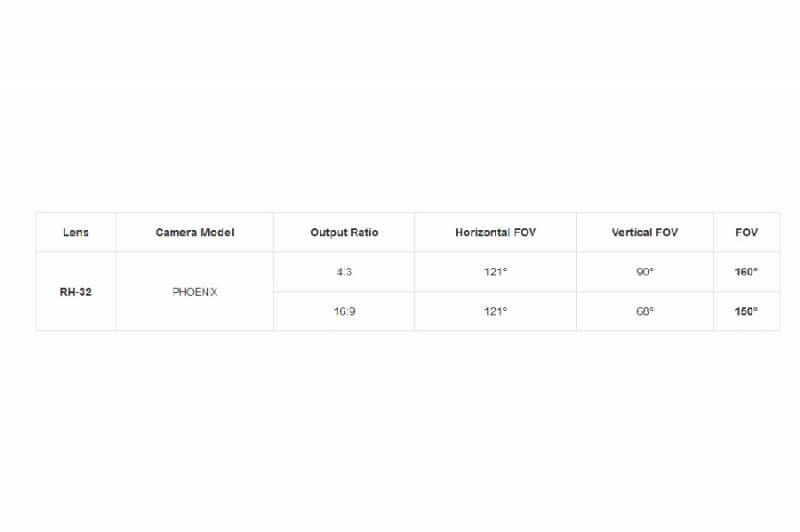
Task: Click the 121° value in the 16:9 row
Action: (x=495, y=311)
